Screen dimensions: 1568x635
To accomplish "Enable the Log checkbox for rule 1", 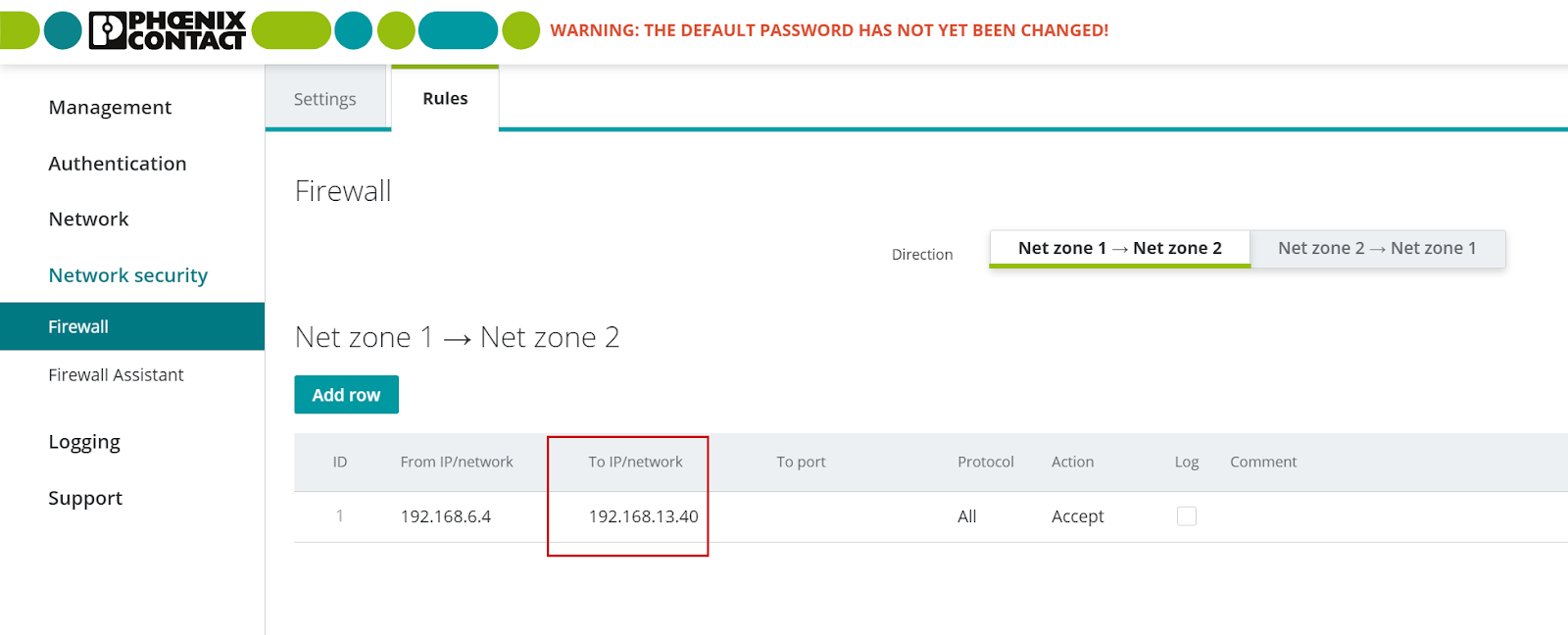I will [x=1186, y=516].
